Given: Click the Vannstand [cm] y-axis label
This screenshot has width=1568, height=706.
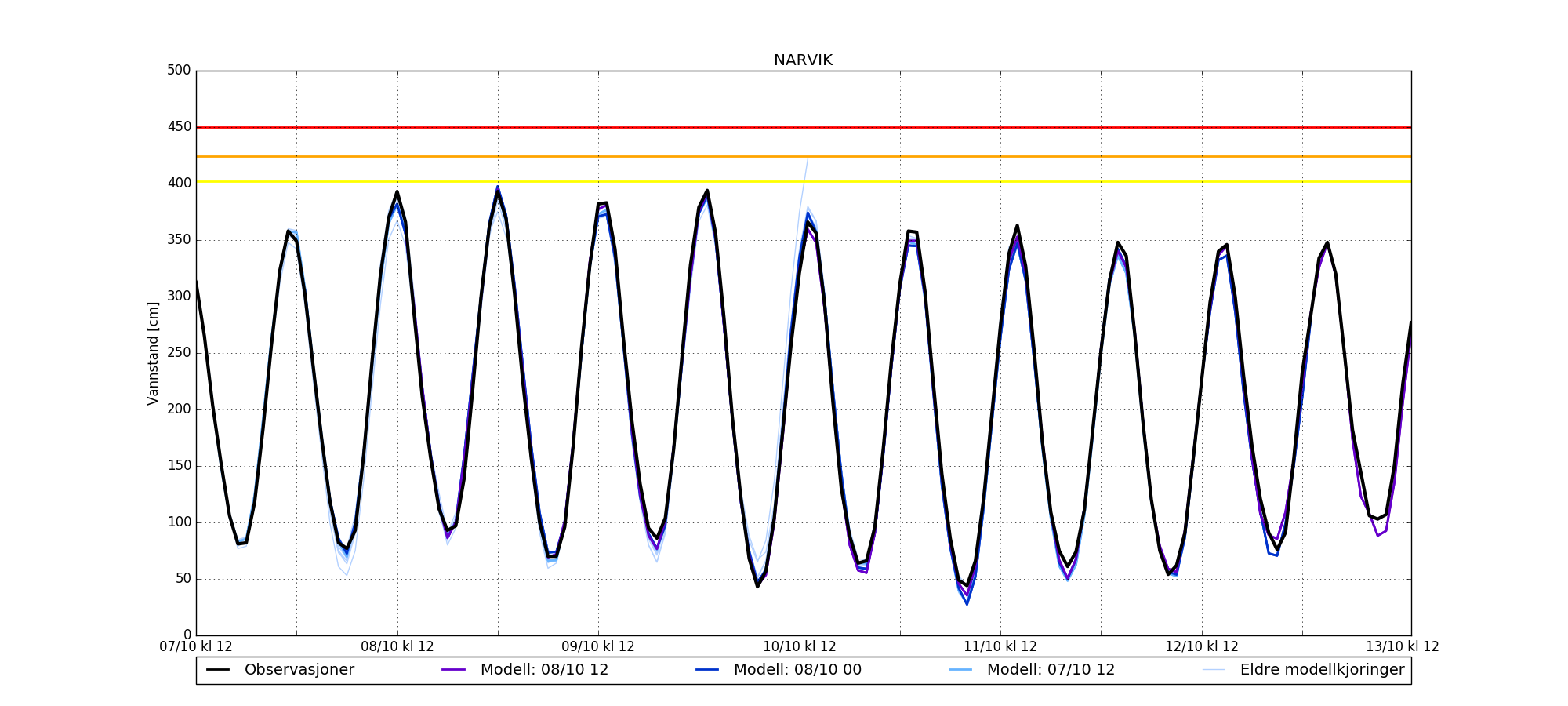Looking at the screenshot, I should (153, 354).
